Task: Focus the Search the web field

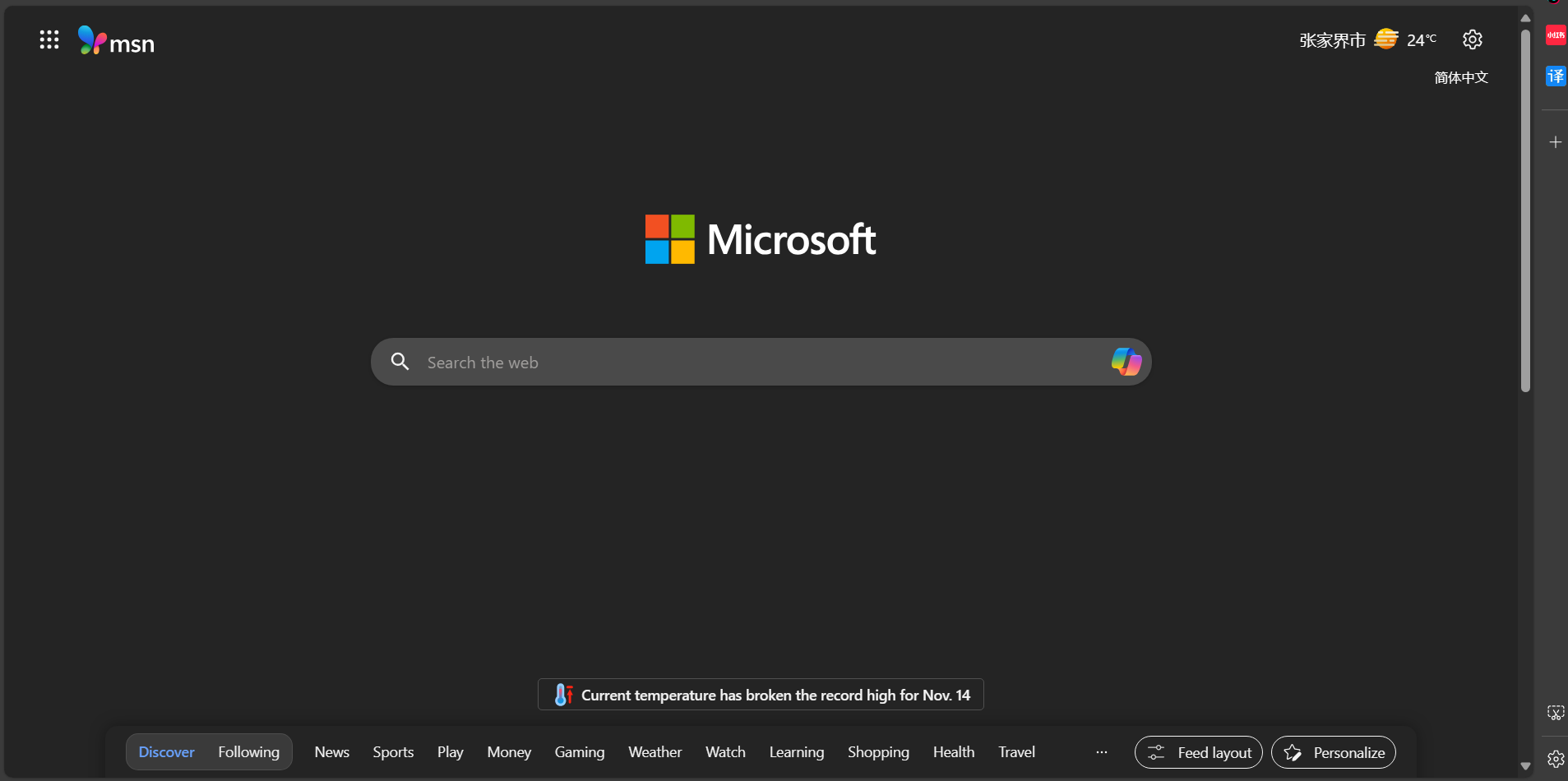Action: click(x=761, y=362)
